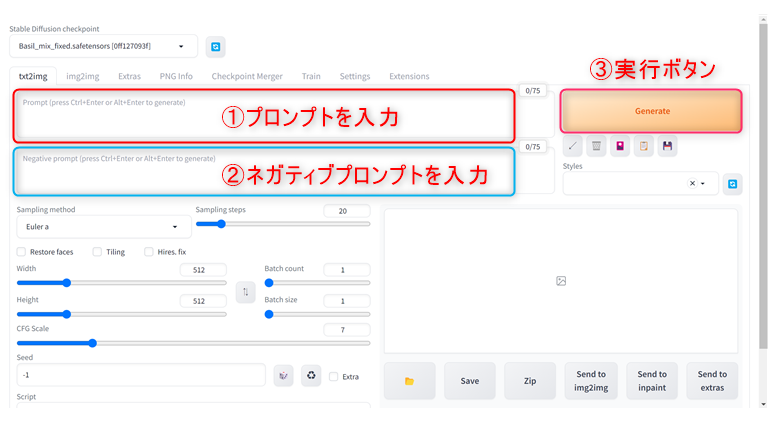
Task: Enable Hires. fix option
Action: tap(149, 252)
